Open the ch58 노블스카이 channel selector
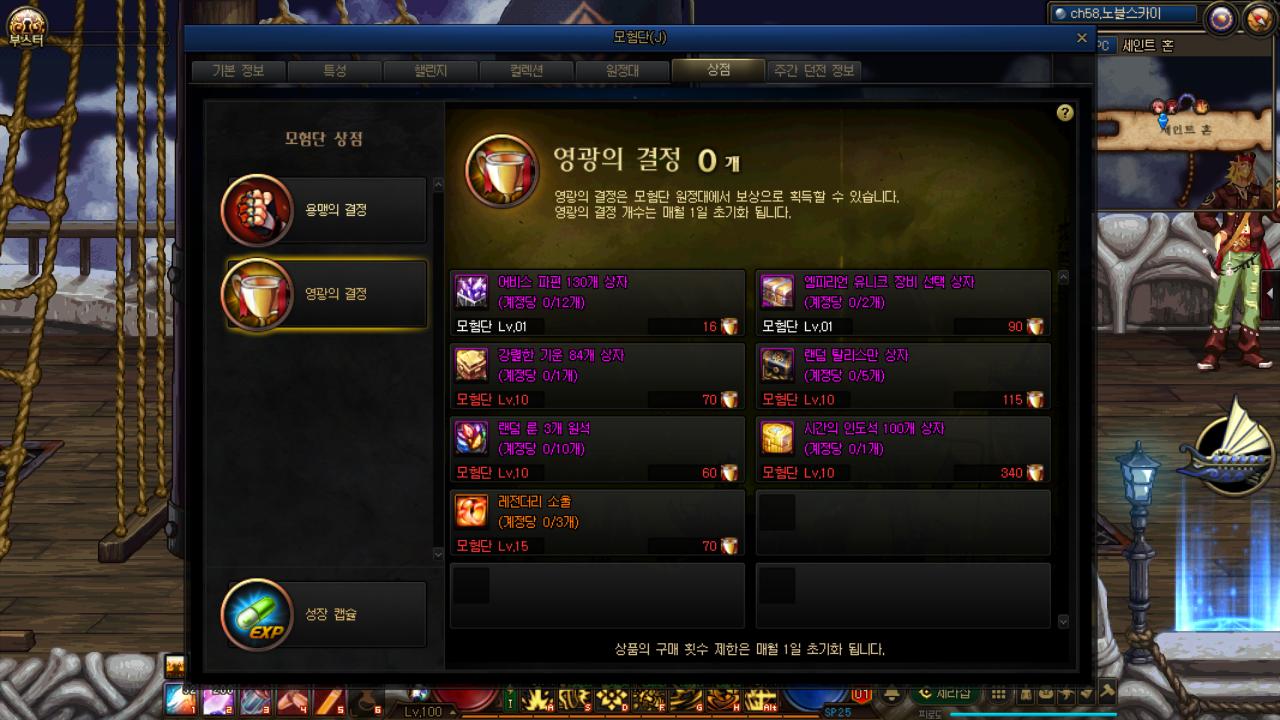1280x720 pixels. 1124,13
